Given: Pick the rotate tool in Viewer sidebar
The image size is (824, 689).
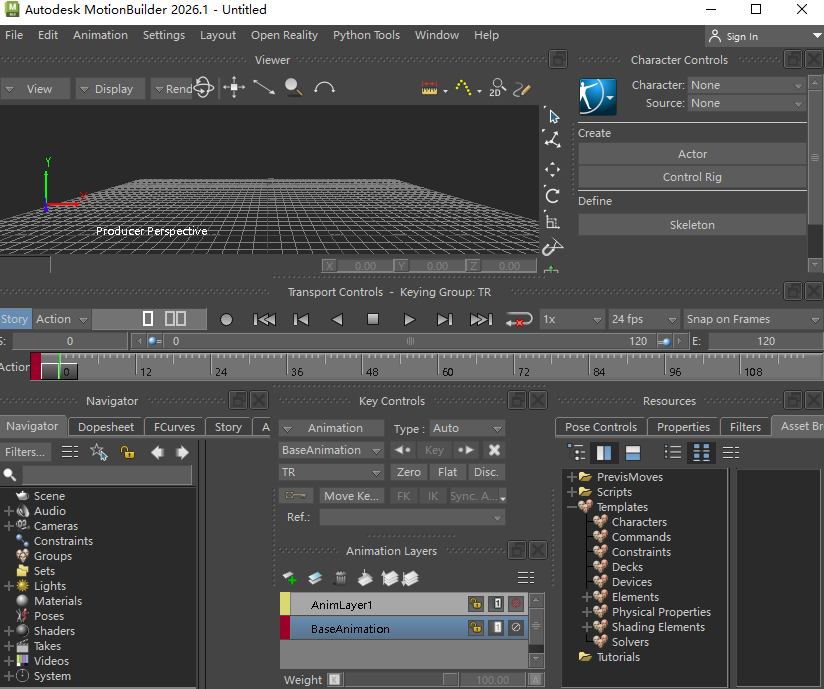Looking at the screenshot, I should point(552,196).
